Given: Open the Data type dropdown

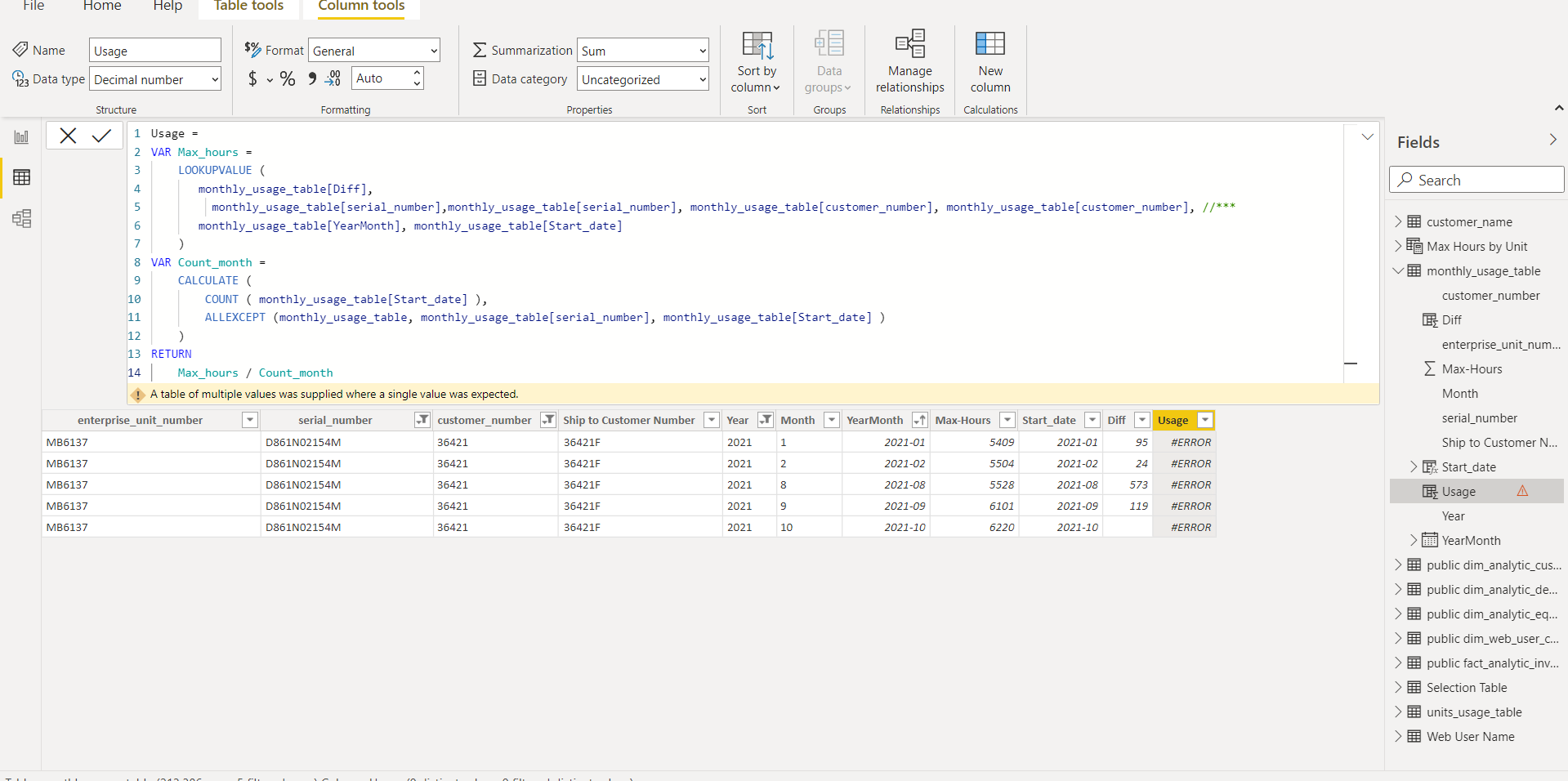Looking at the screenshot, I should point(155,79).
